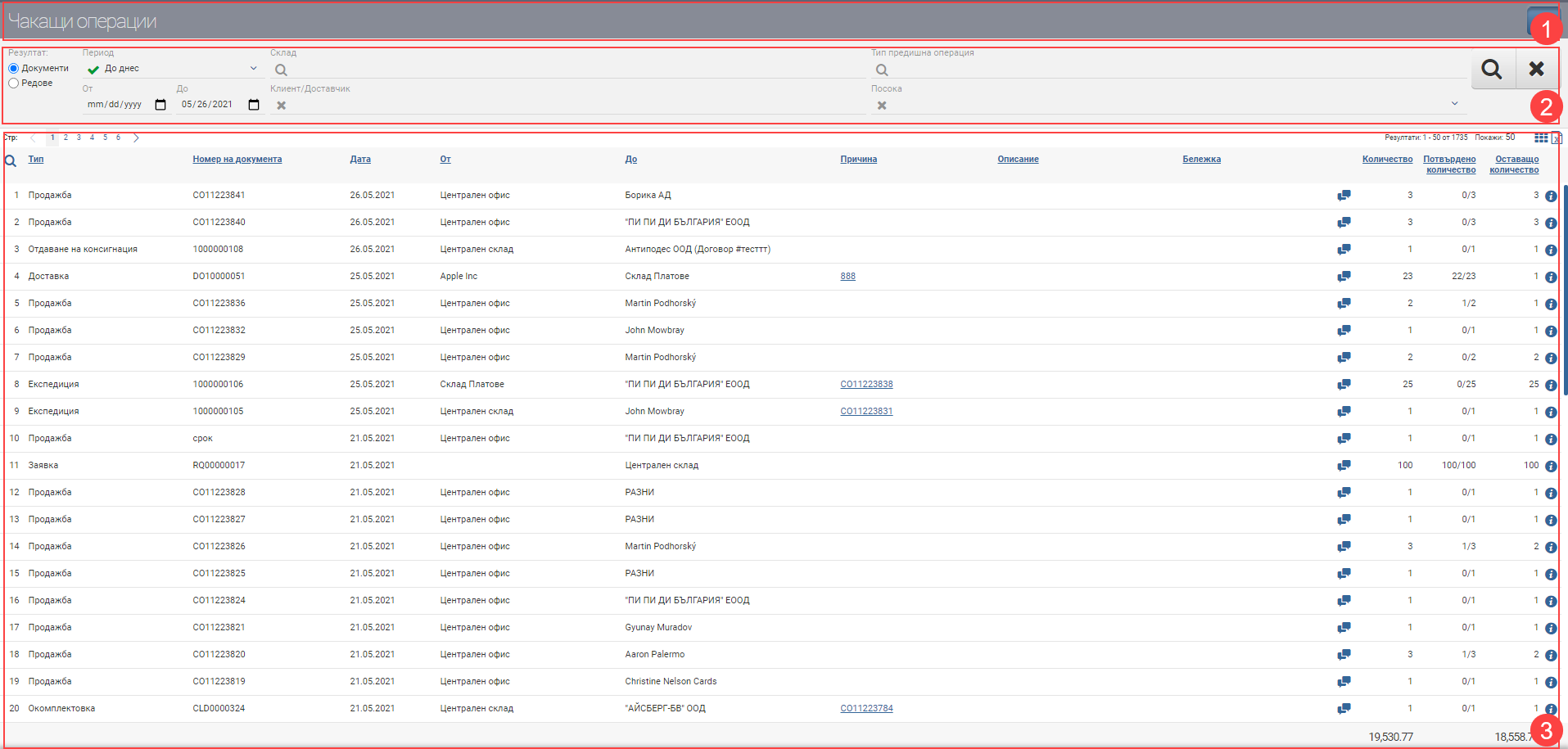Viewport: 1568px width, 749px height.
Task: Expand the Посока dropdown
Action: [x=1455, y=104]
